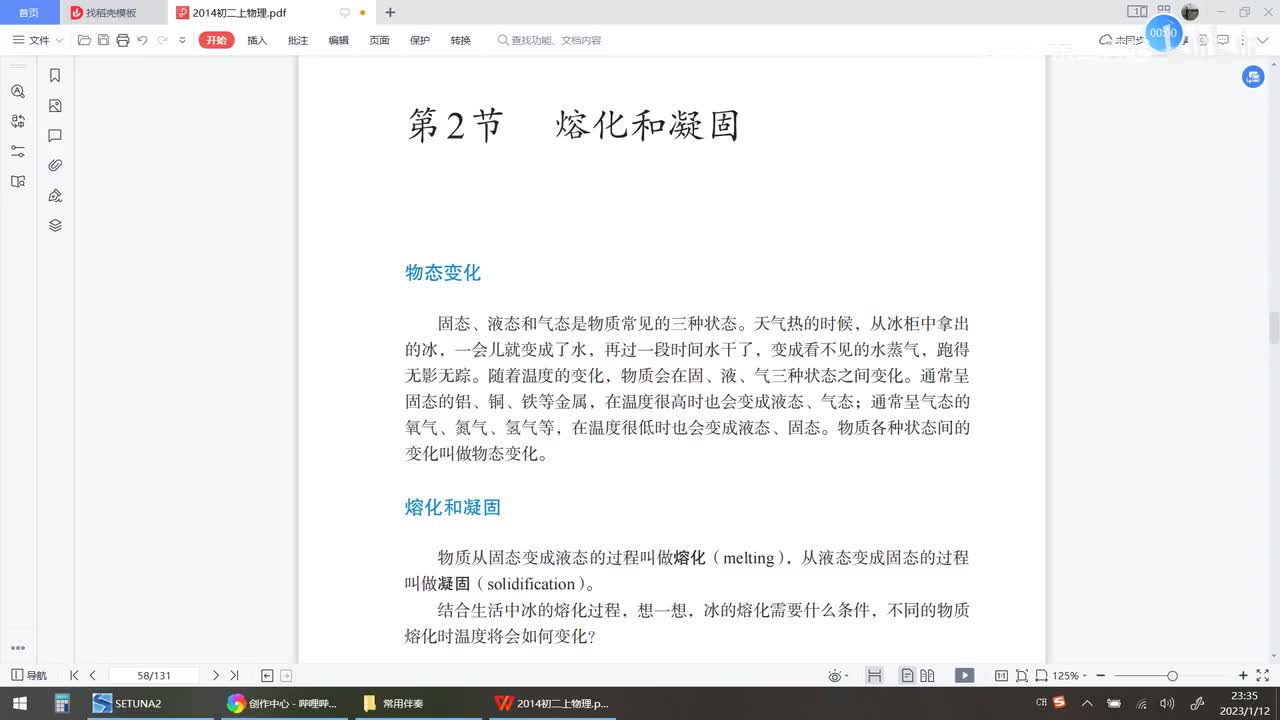Viewport: 1280px width, 720px height.
Task: Click the print icon in toolbar
Action: 122,40
